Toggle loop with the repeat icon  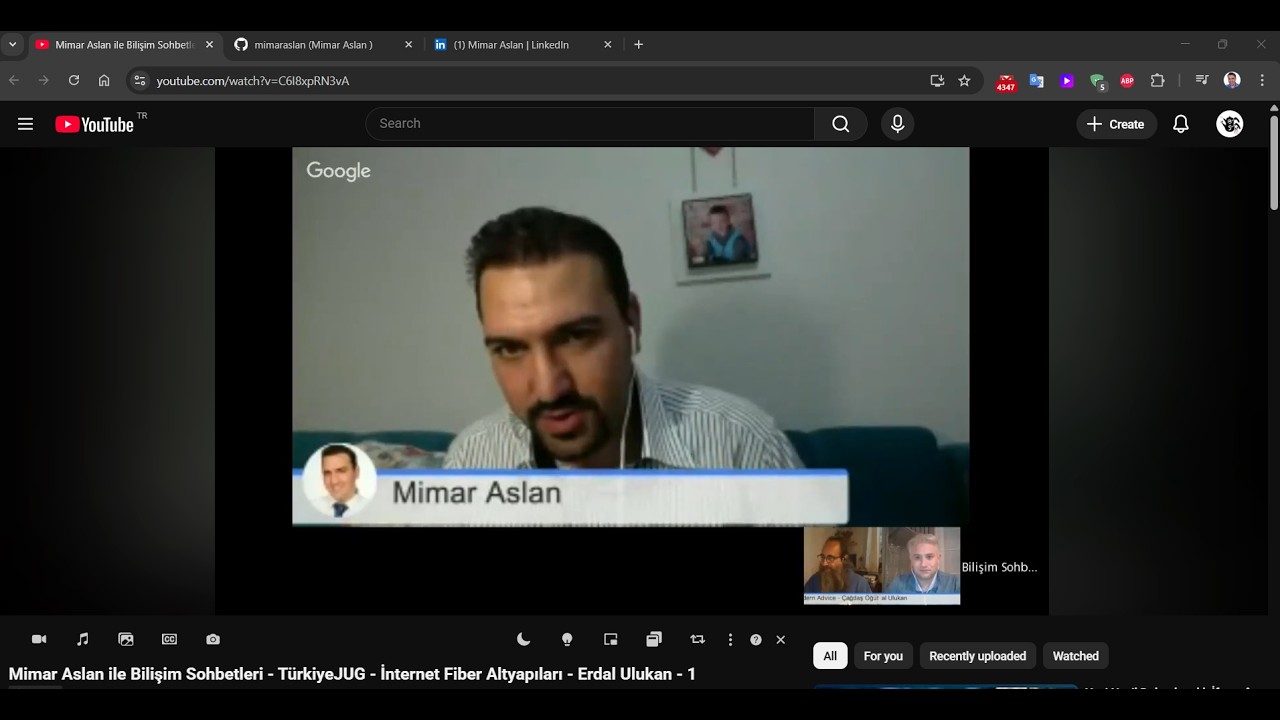(698, 639)
